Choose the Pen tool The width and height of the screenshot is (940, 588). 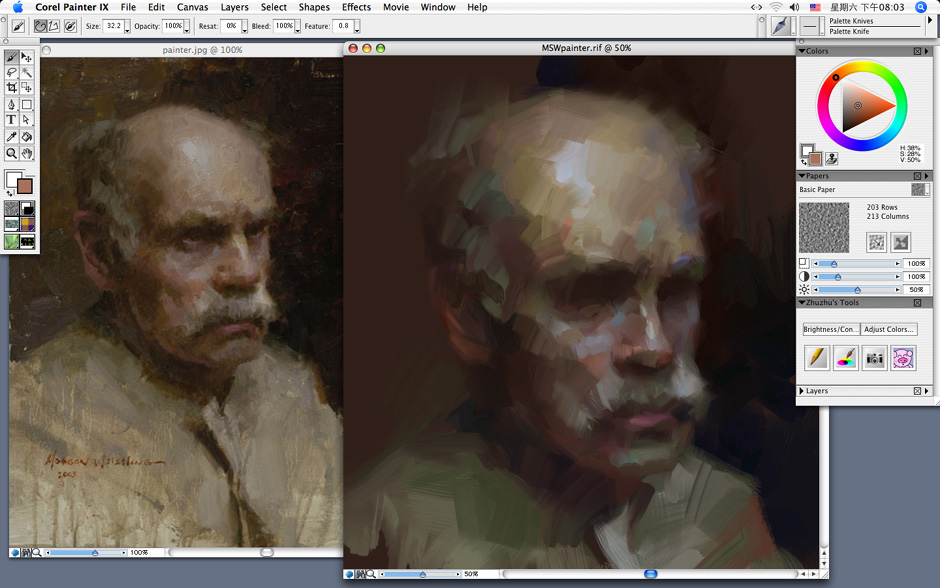click(x=11, y=104)
